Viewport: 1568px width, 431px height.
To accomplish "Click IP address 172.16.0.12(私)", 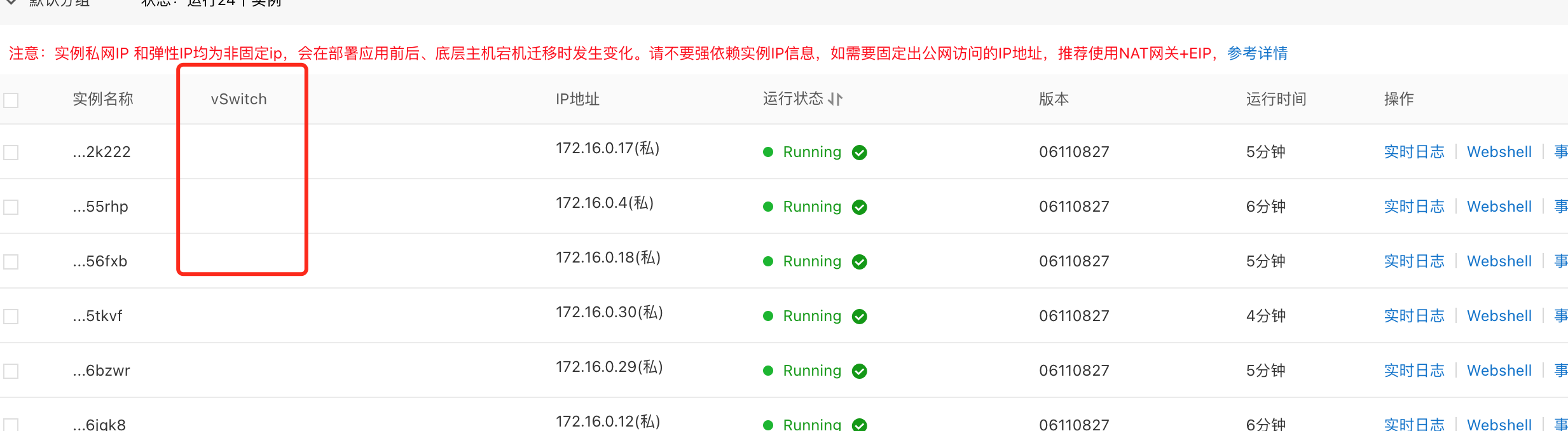I will [609, 421].
